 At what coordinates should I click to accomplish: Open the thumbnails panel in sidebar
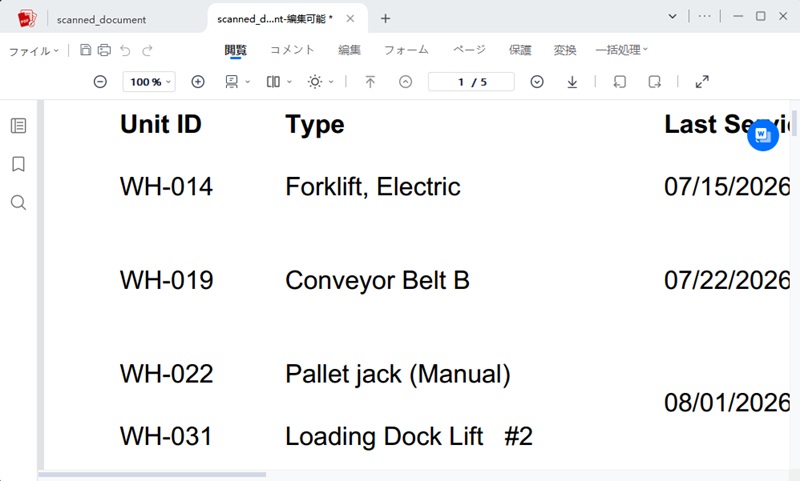pyautogui.click(x=18, y=125)
